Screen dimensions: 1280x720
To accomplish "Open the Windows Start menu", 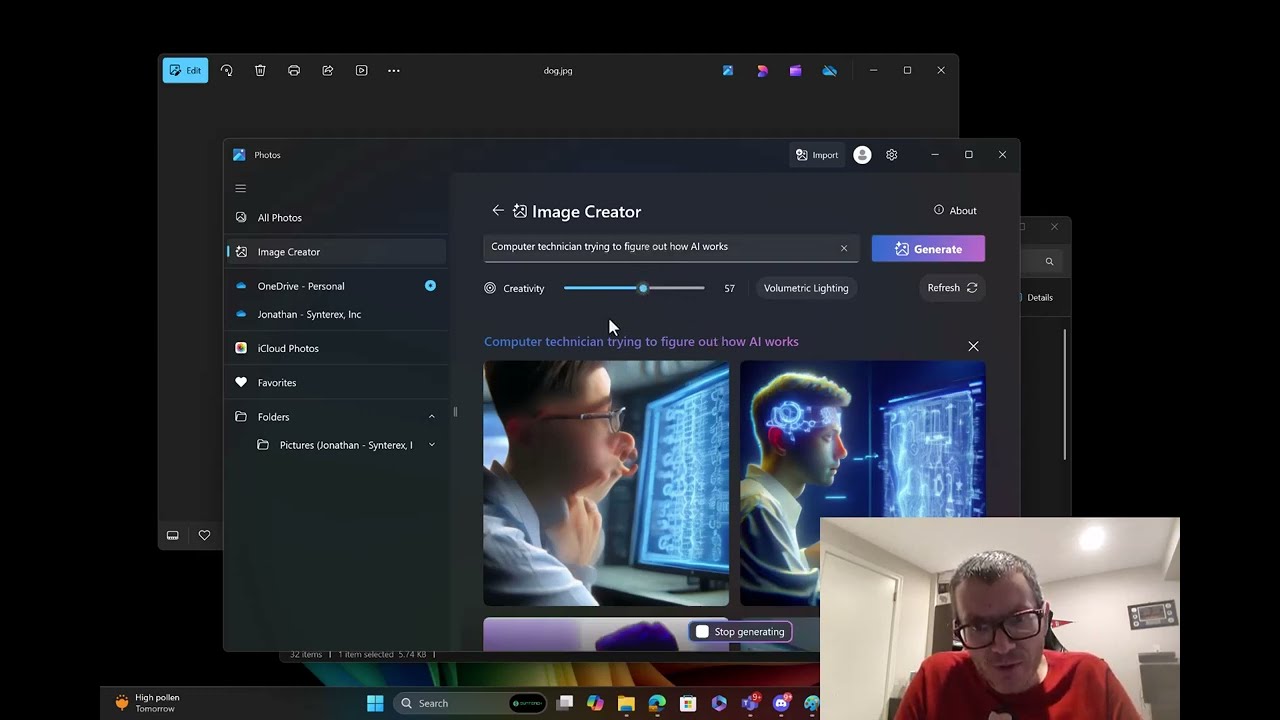I will click(x=375, y=703).
